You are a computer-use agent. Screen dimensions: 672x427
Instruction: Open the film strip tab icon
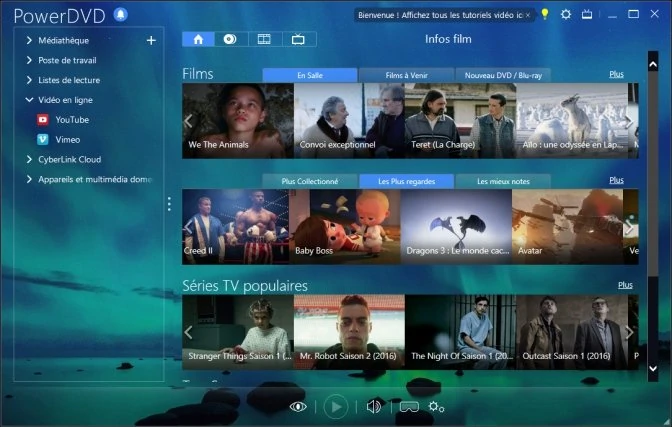pyautogui.click(x=264, y=39)
